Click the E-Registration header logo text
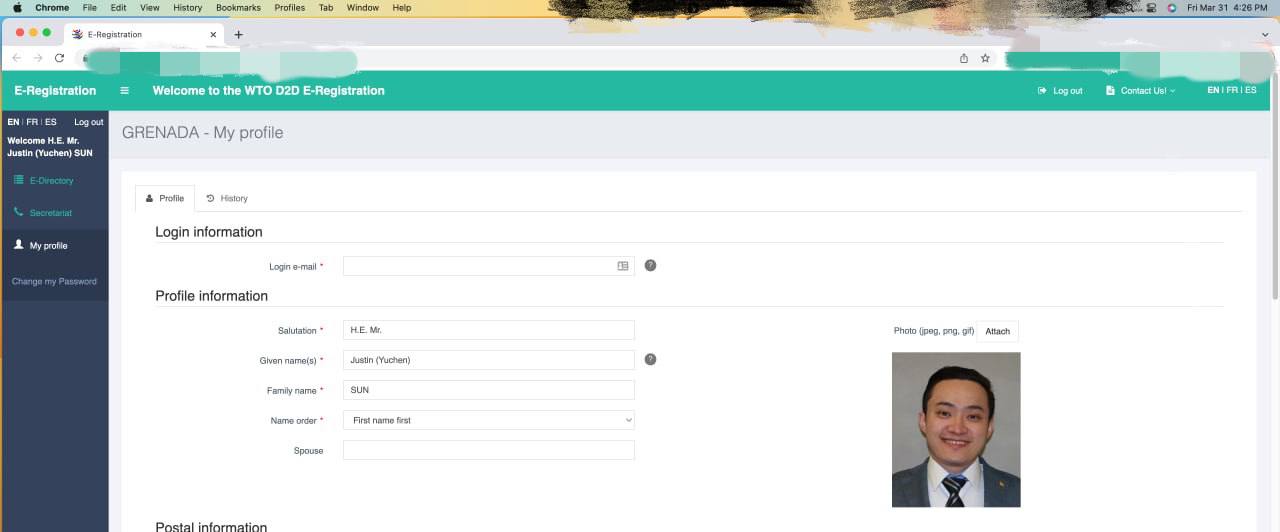Viewport: 1280px width, 532px height. point(55,90)
